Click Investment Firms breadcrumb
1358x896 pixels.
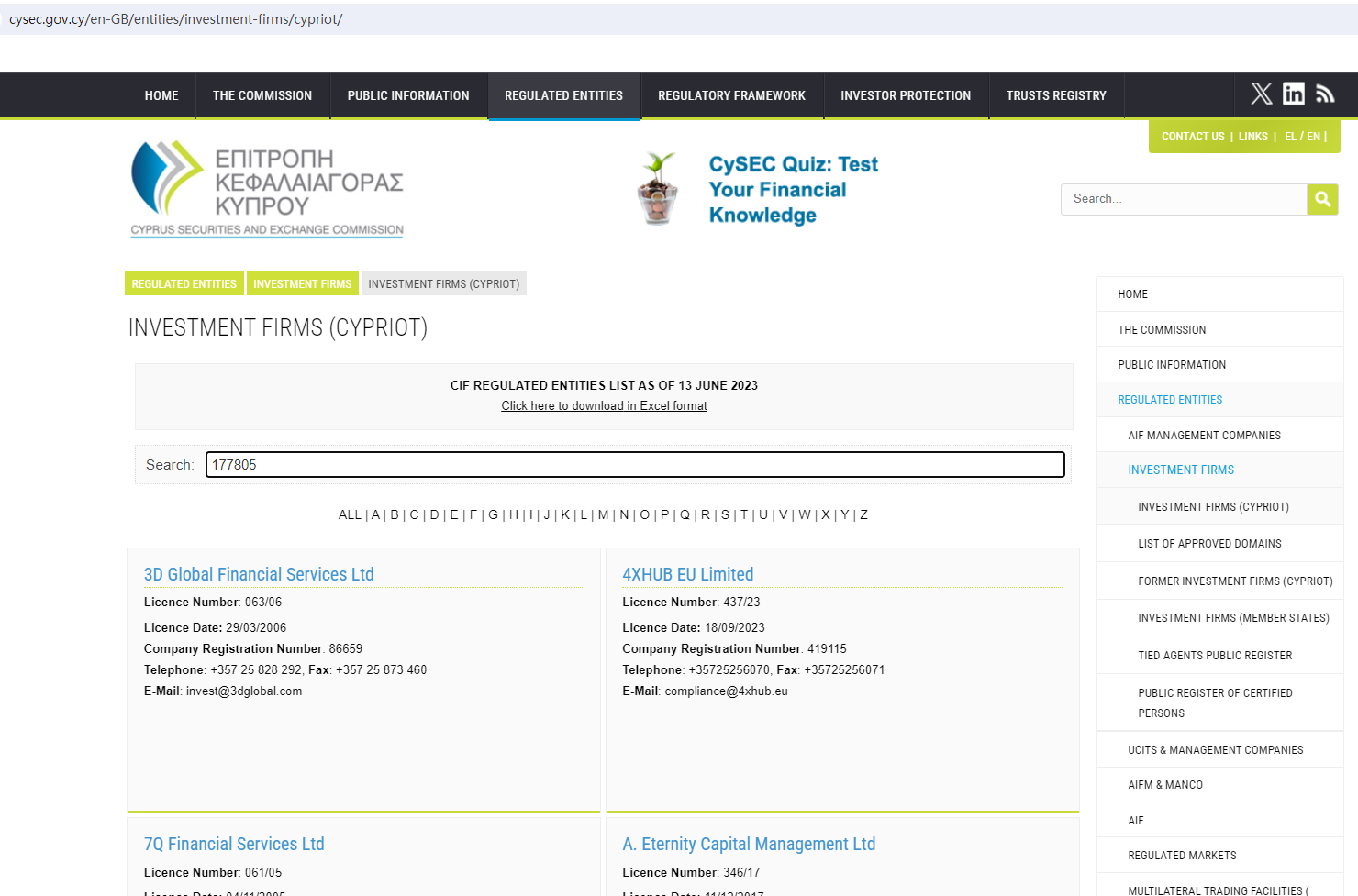[302, 284]
